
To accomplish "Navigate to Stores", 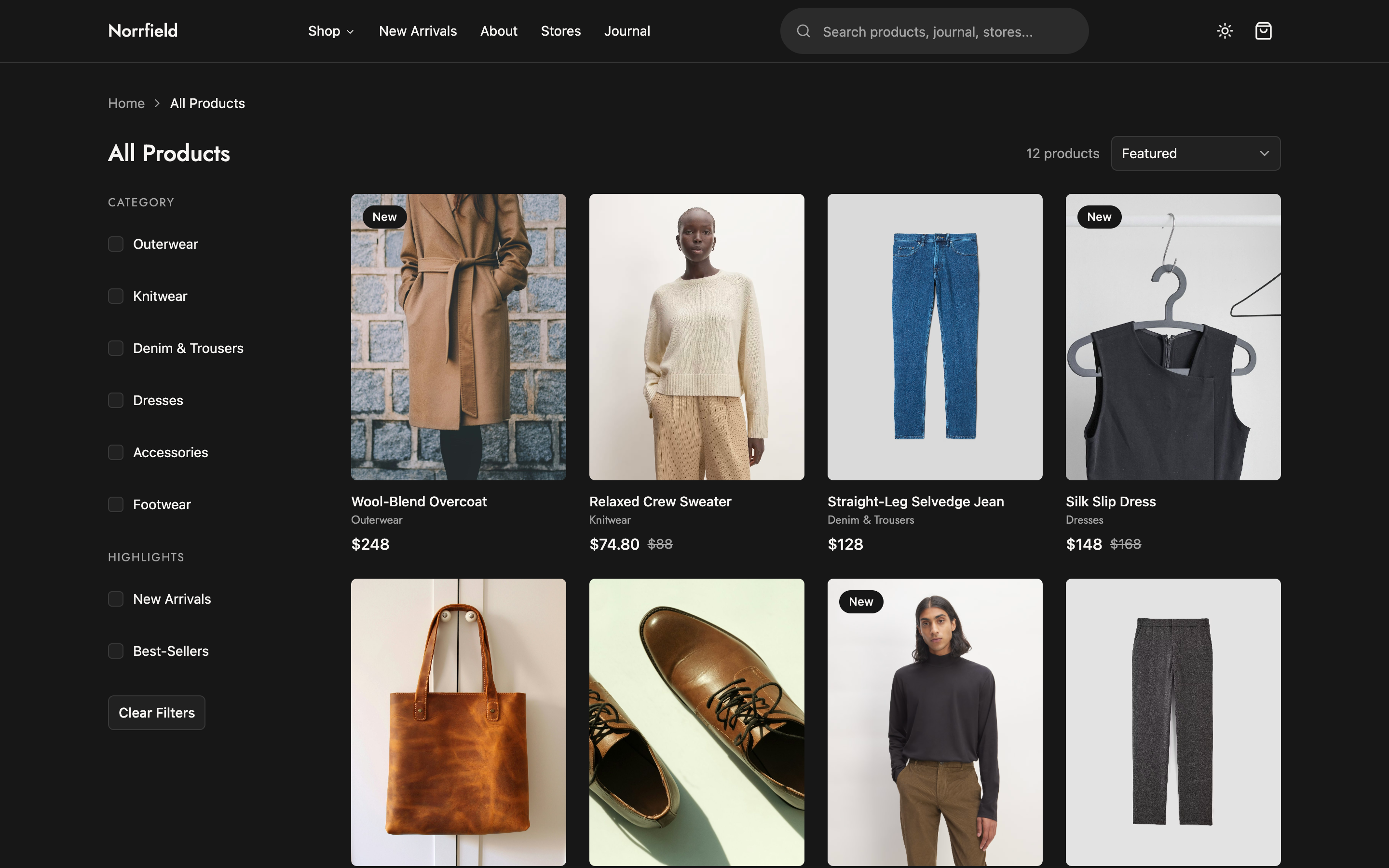I will click(x=561, y=31).
